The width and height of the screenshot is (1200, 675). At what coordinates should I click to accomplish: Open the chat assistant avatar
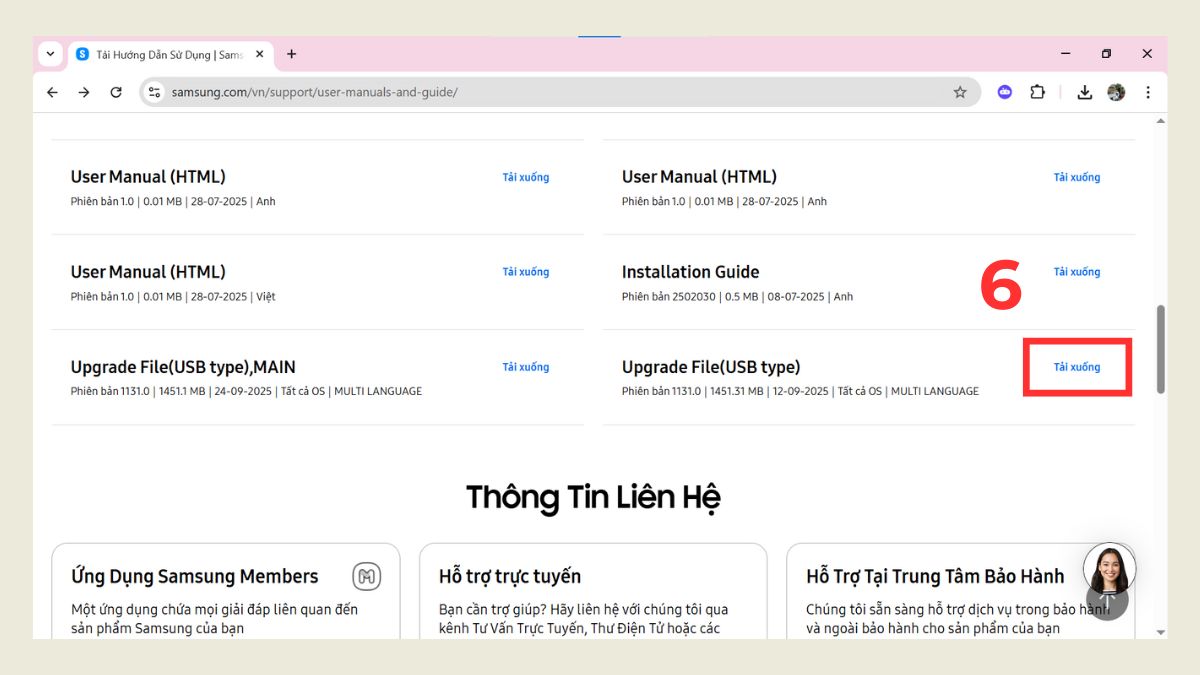pos(1109,569)
